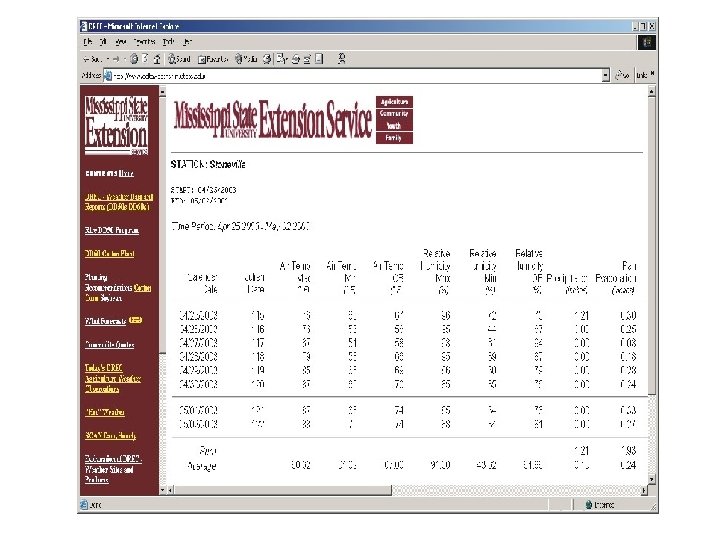
Task: Open the Help menu
Action: pyautogui.click(x=187, y=42)
